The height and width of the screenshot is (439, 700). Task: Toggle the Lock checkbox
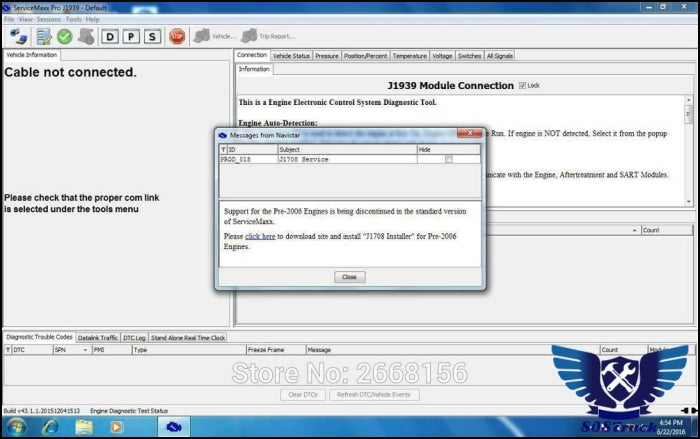click(523, 86)
